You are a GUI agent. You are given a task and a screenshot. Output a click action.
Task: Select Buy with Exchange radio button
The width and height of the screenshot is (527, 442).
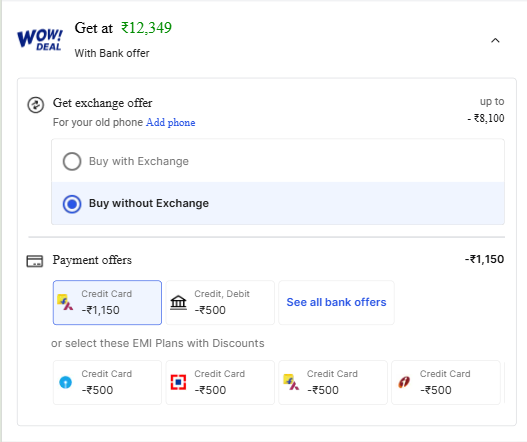72,161
